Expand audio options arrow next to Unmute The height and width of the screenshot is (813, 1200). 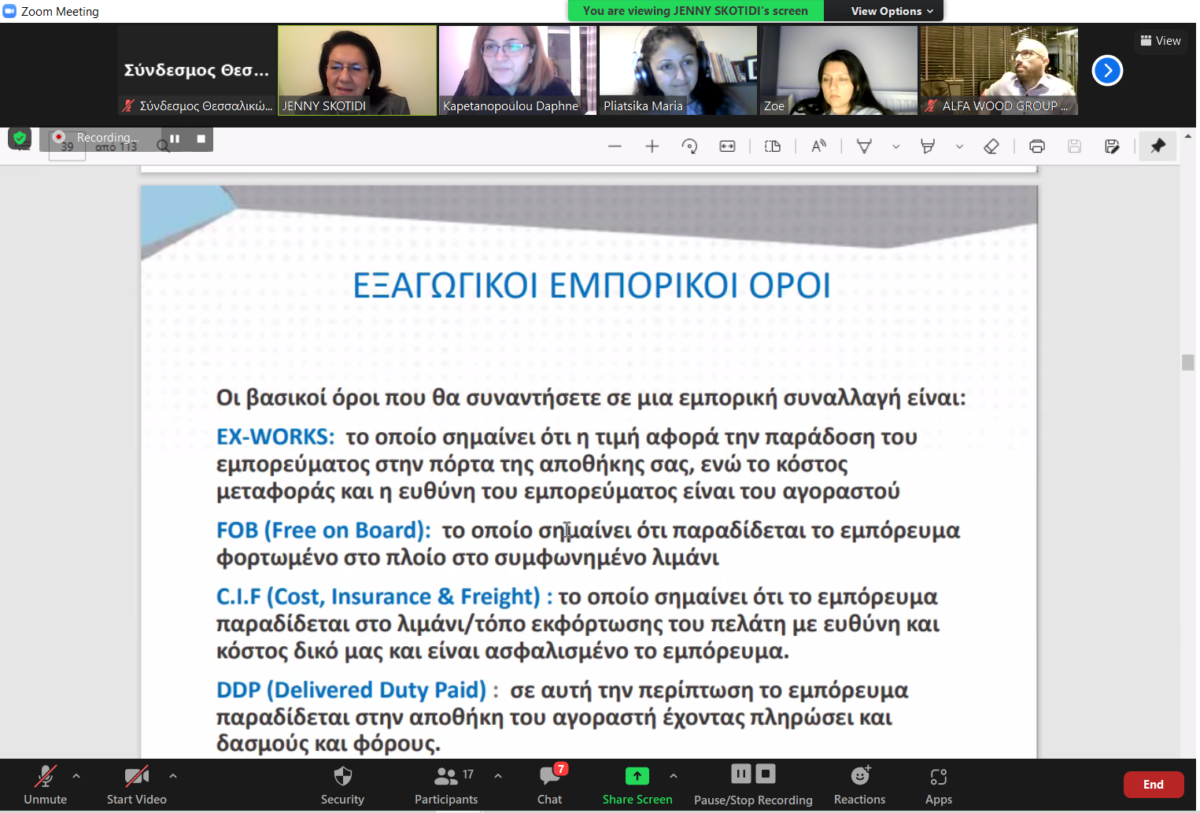(76, 775)
